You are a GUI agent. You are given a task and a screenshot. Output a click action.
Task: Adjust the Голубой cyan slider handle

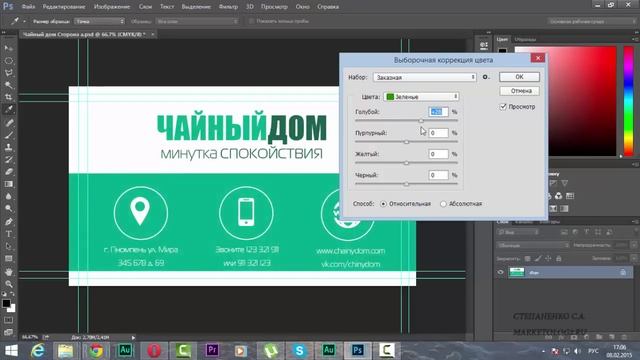click(421, 121)
